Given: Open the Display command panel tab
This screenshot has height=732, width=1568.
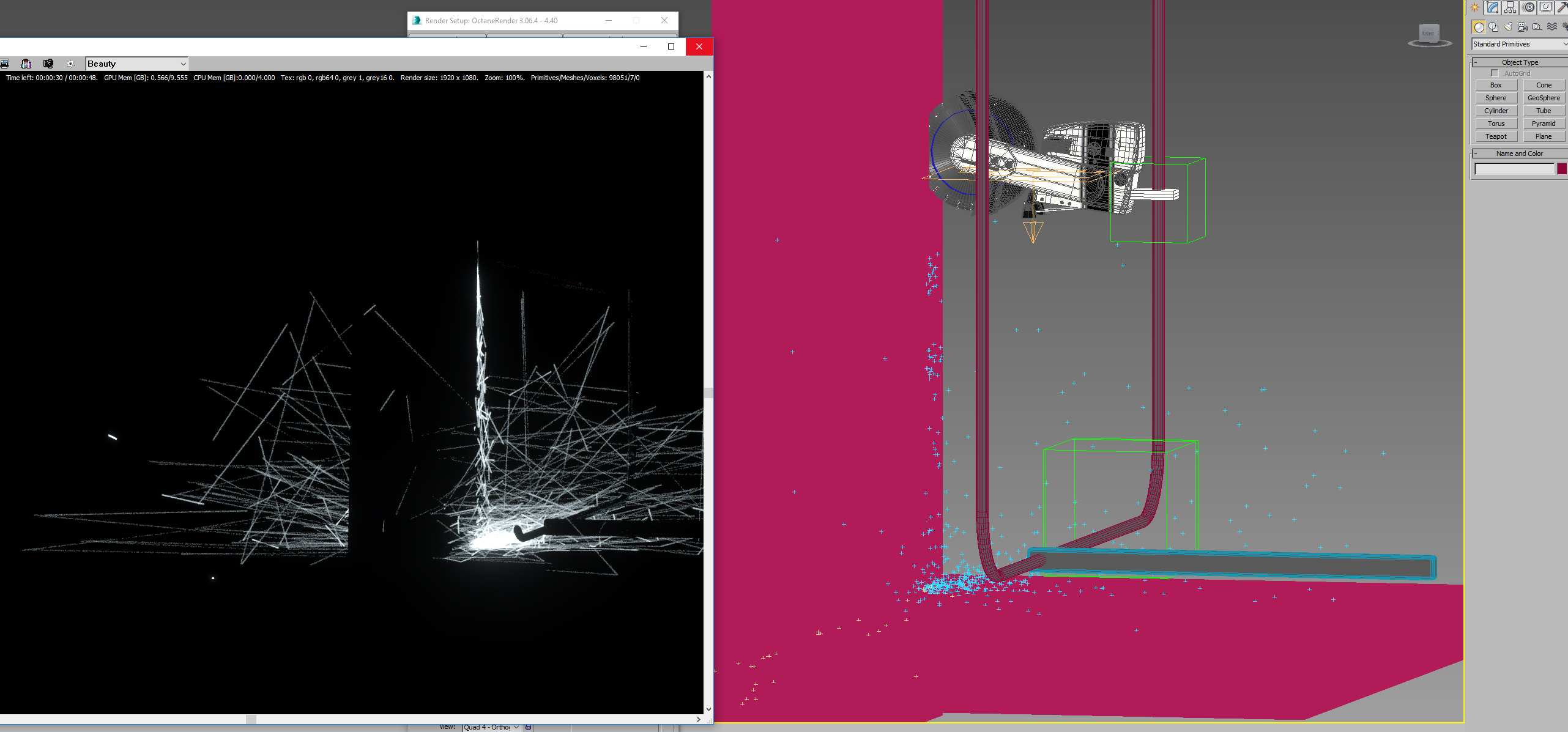Looking at the screenshot, I should pos(1546,7).
